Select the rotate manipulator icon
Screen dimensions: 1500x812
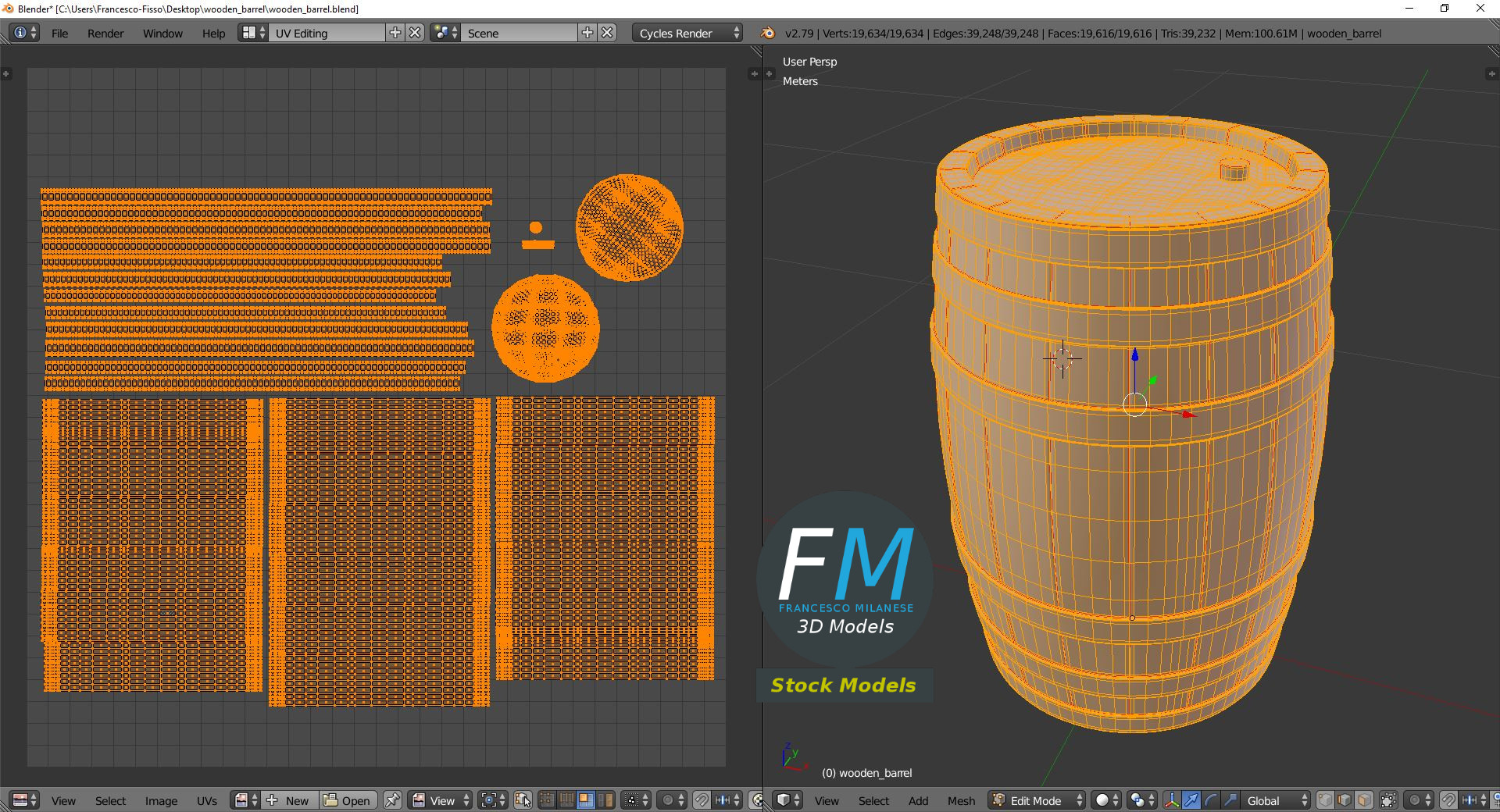(x=1211, y=800)
